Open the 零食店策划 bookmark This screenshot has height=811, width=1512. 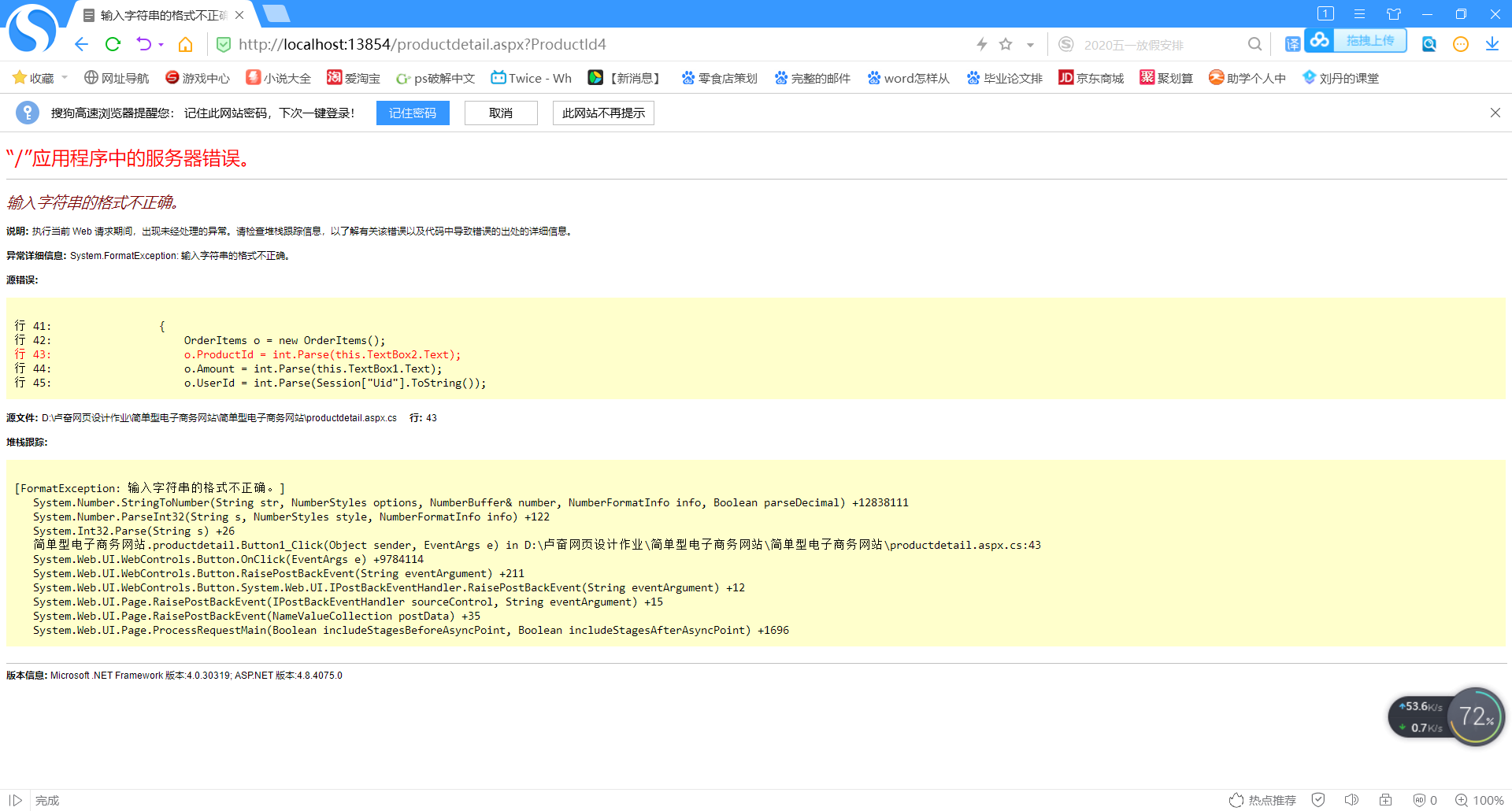click(720, 78)
